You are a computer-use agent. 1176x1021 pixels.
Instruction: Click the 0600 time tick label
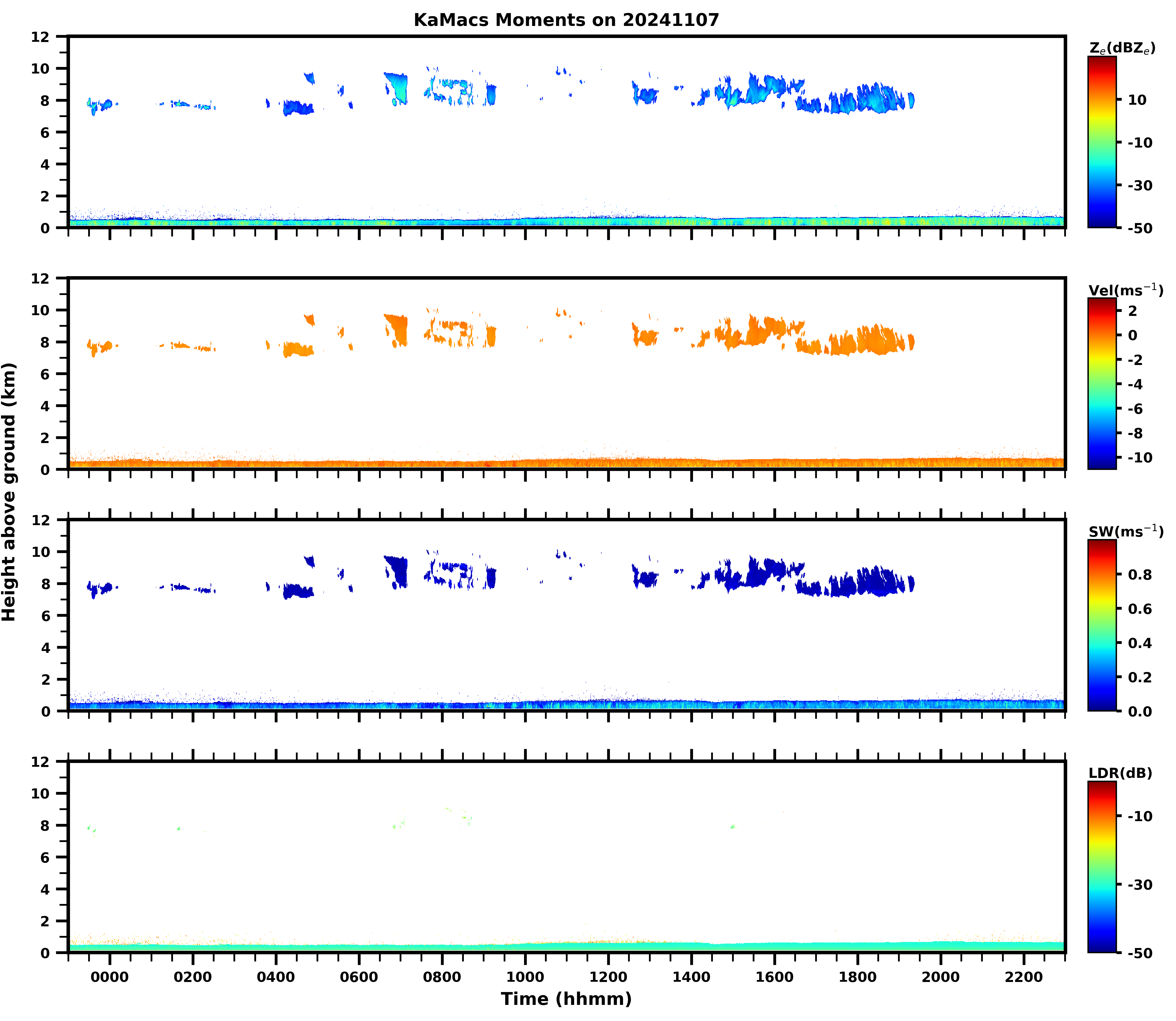(x=359, y=977)
